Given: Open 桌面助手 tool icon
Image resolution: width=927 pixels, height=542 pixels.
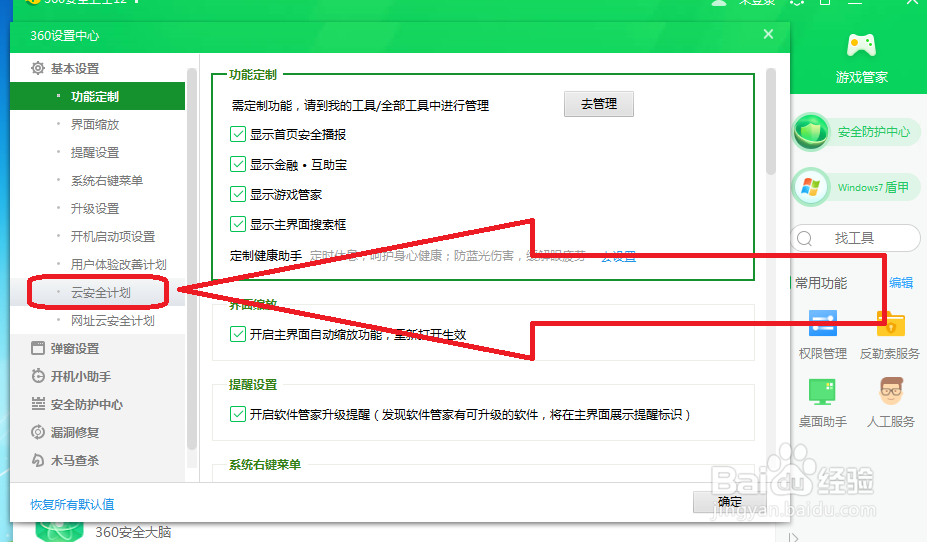Looking at the screenshot, I should (x=822, y=391).
